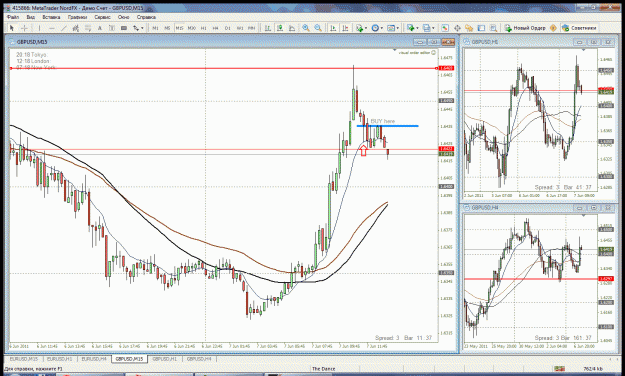Choose the Fibonacci Retracement tool
Image resolution: width=625 pixels, height=376 pixels.
pyautogui.click(x=88, y=28)
